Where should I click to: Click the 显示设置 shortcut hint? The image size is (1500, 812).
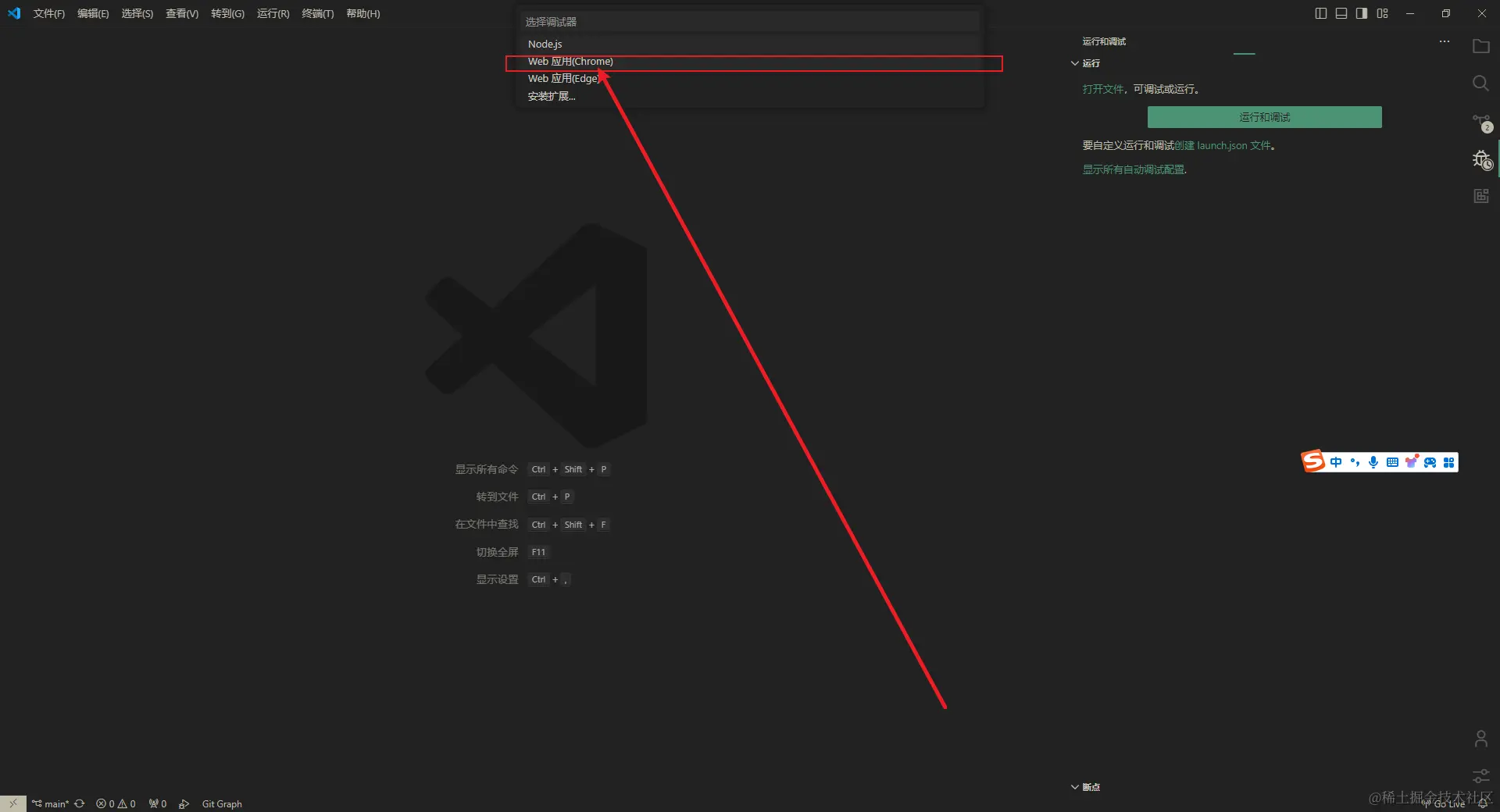(523, 579)
